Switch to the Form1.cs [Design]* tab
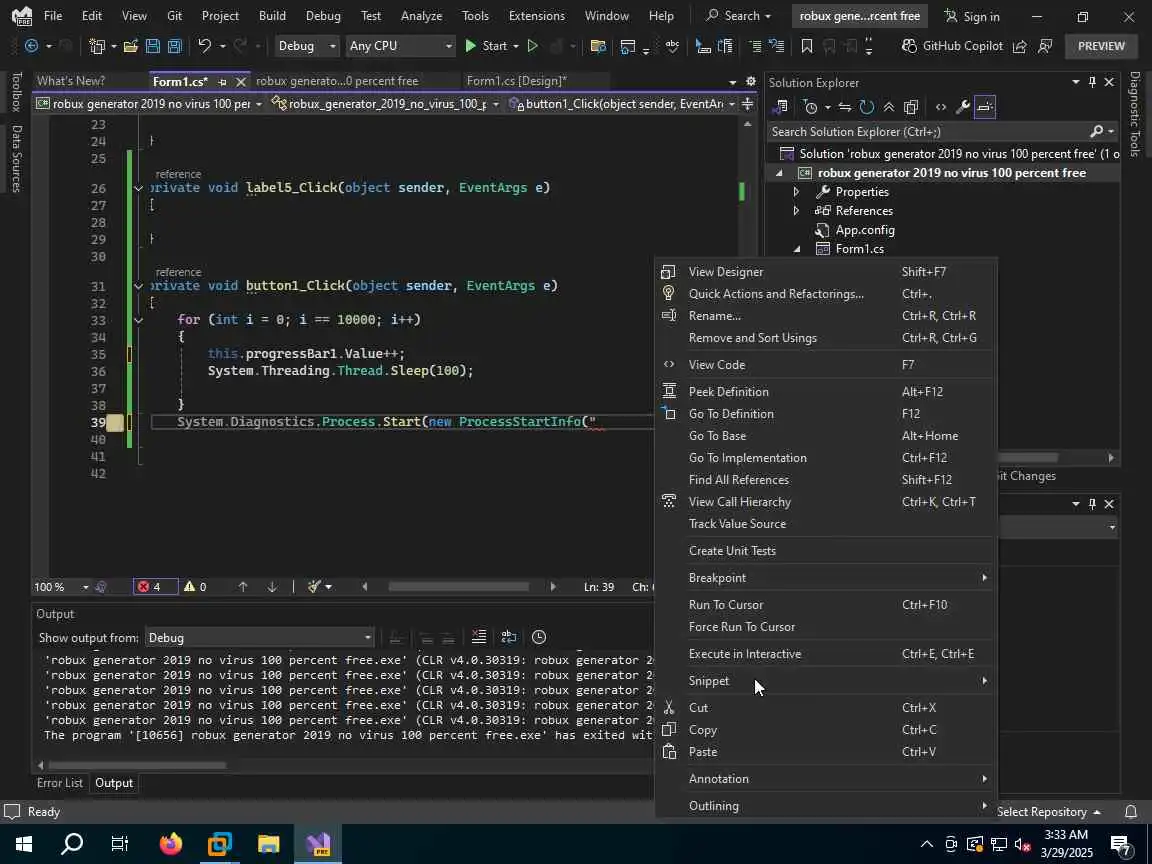1152x864 pixels. [516, 81]
